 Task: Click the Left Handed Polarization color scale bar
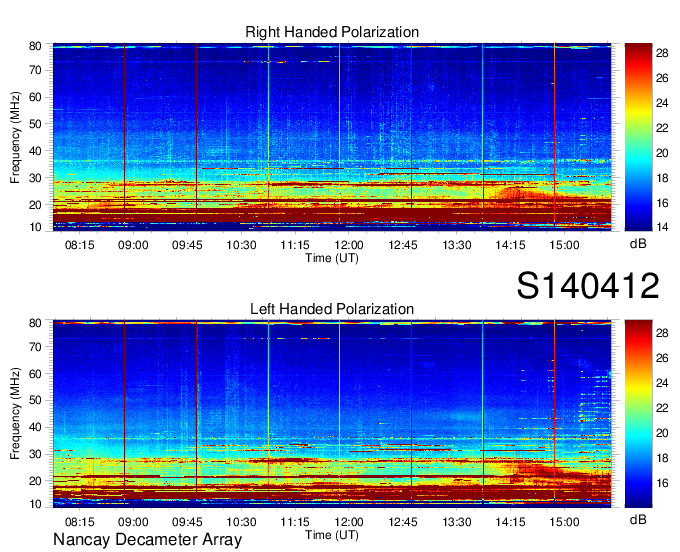point(638,414)
